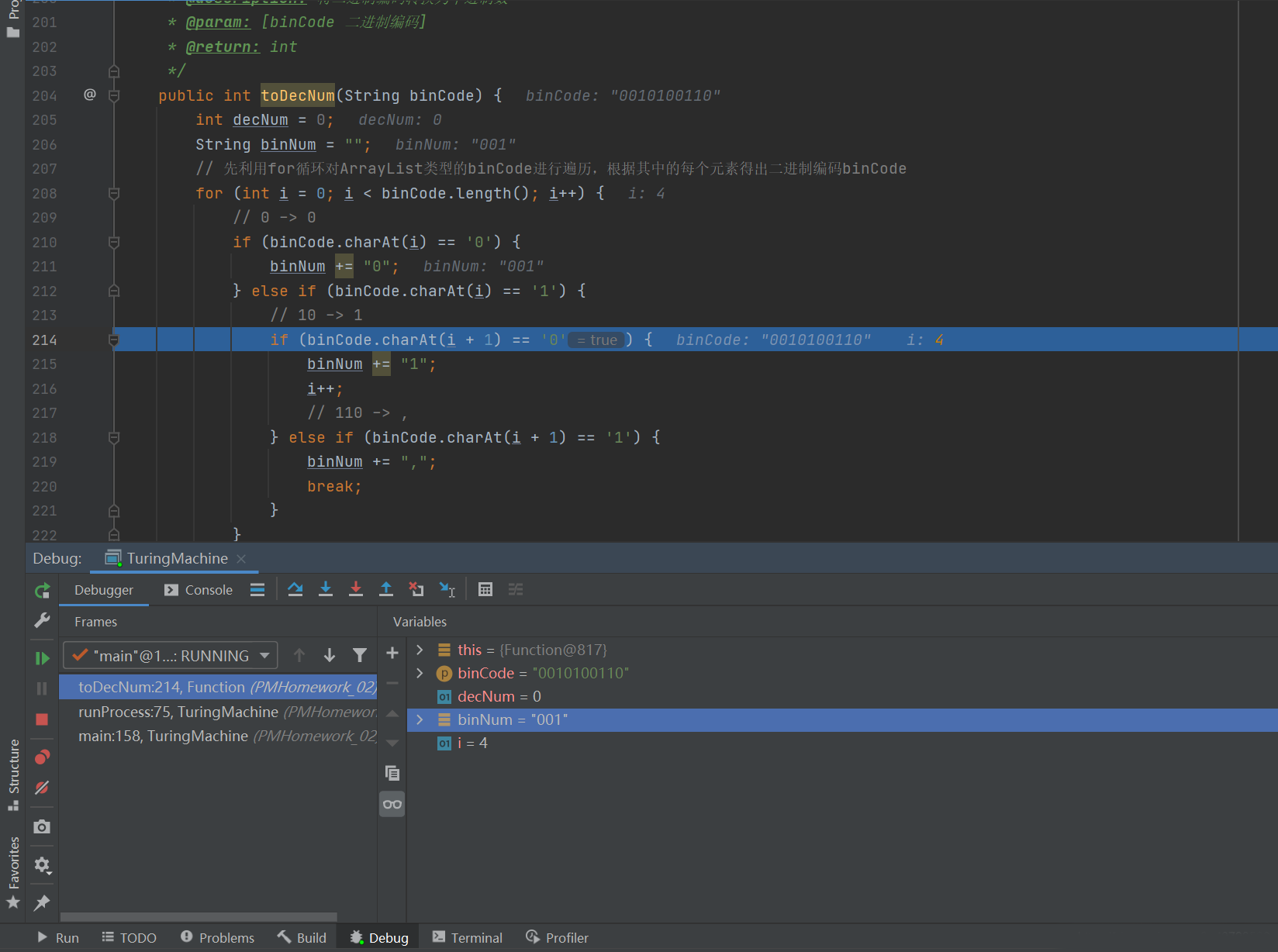Viewport: 1278px width, 952px height.
Task: Click the Step Into icon
Action: (x=326, y=589)
